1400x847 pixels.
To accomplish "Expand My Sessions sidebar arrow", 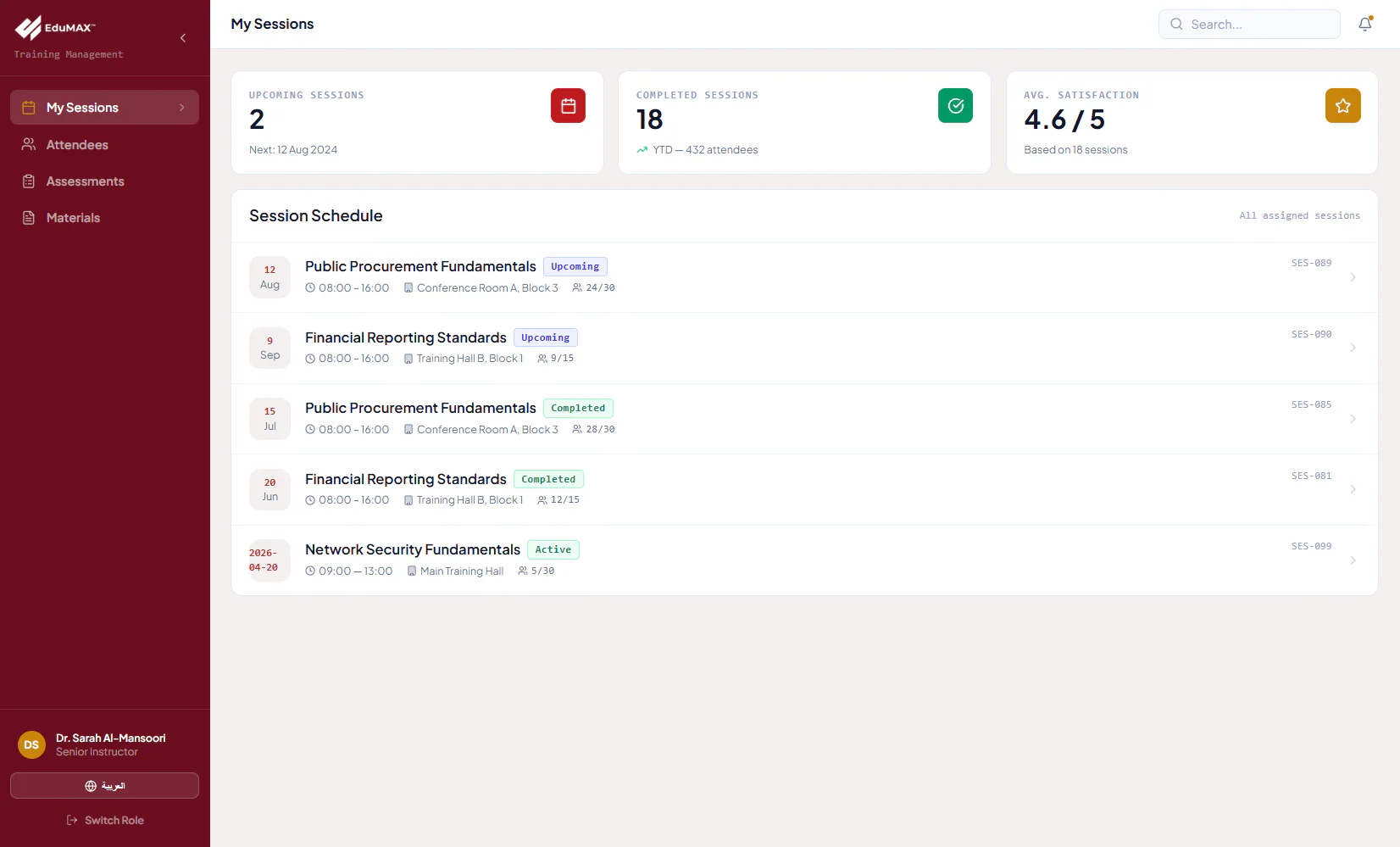I will pyautogui.click(x=181, y=108).
